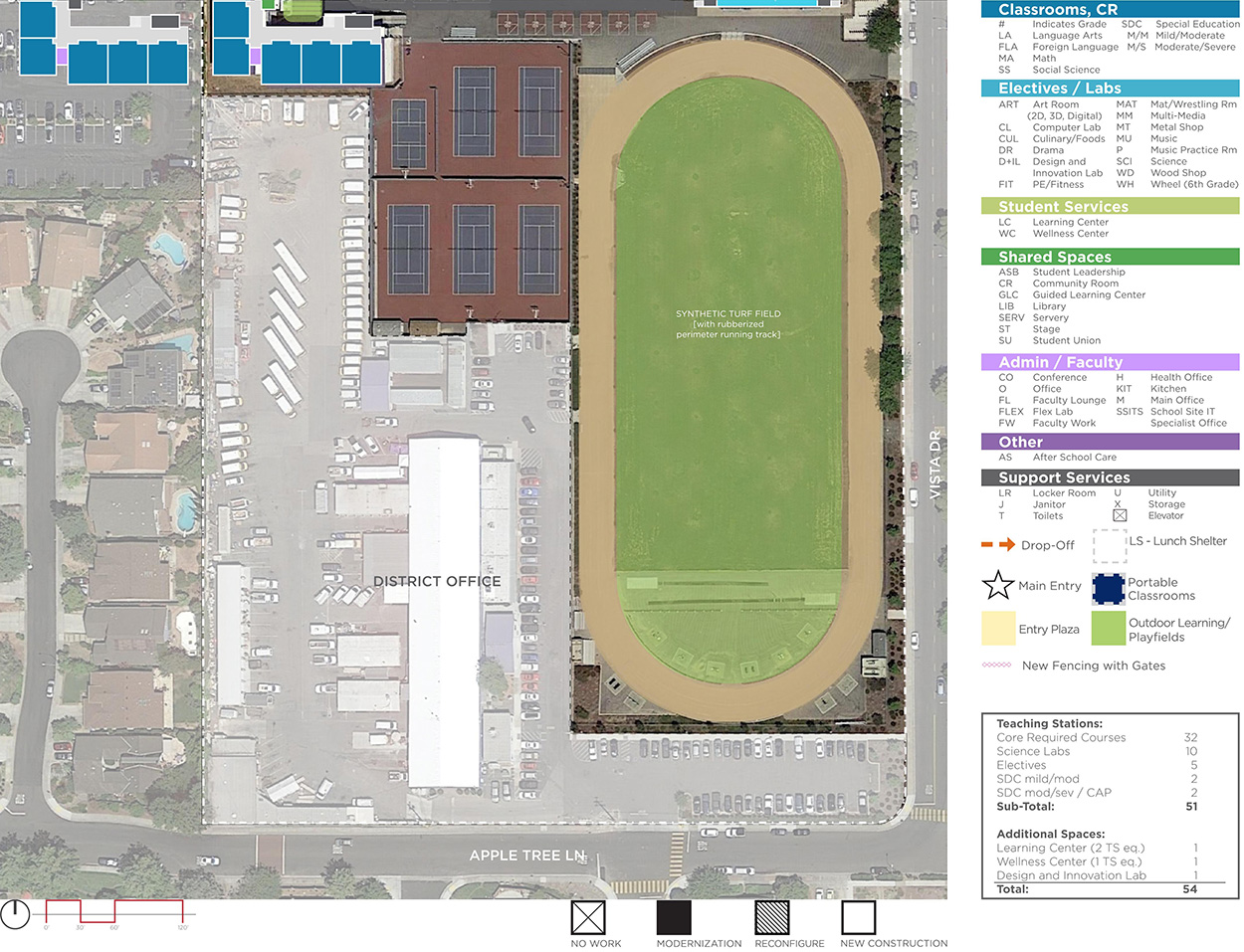Click the pink New Fencing with Gates symbol

point(996,666)
